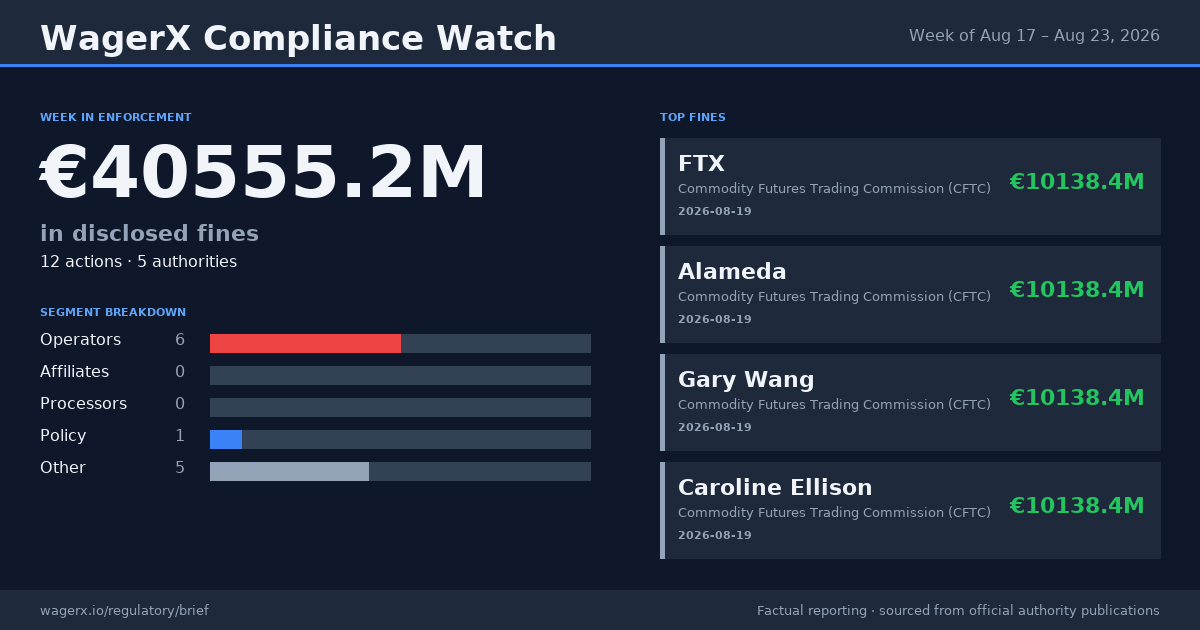Click the empty Affiliates bar
This screenshot has height=630, width=1200.
click(x=400, y=375)
